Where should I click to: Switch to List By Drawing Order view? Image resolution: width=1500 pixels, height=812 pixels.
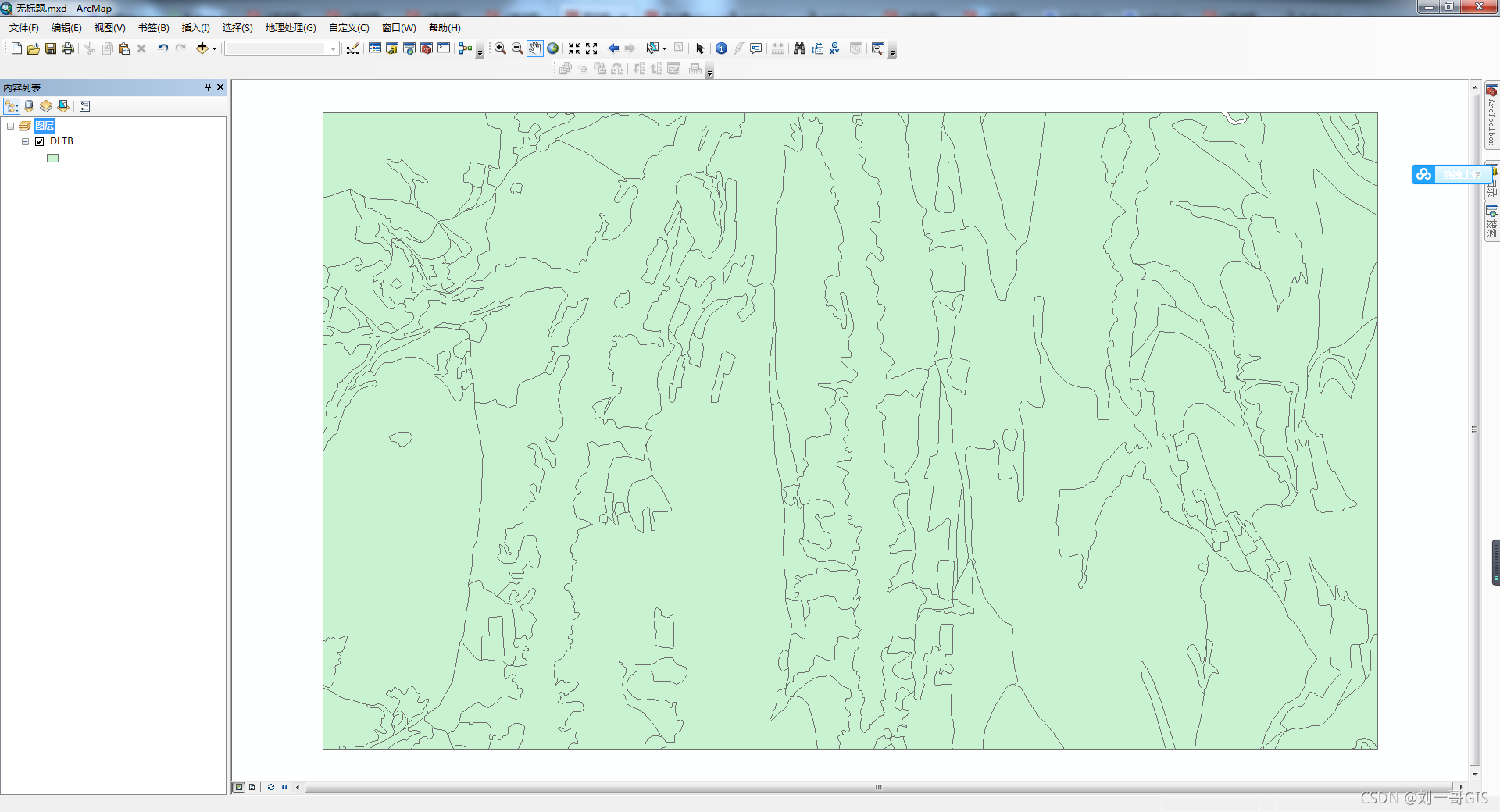tap(12, 106)
